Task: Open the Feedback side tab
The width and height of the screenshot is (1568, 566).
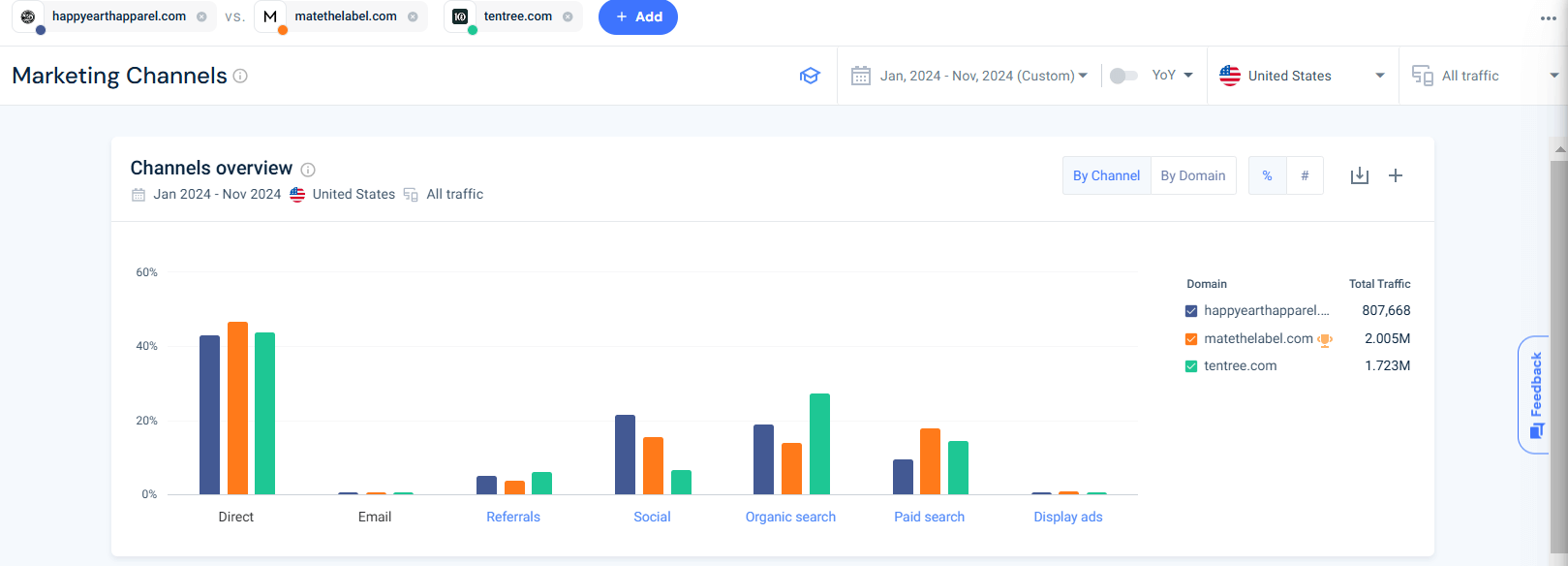Action: pyautogui.click(x=1535, y=394)
